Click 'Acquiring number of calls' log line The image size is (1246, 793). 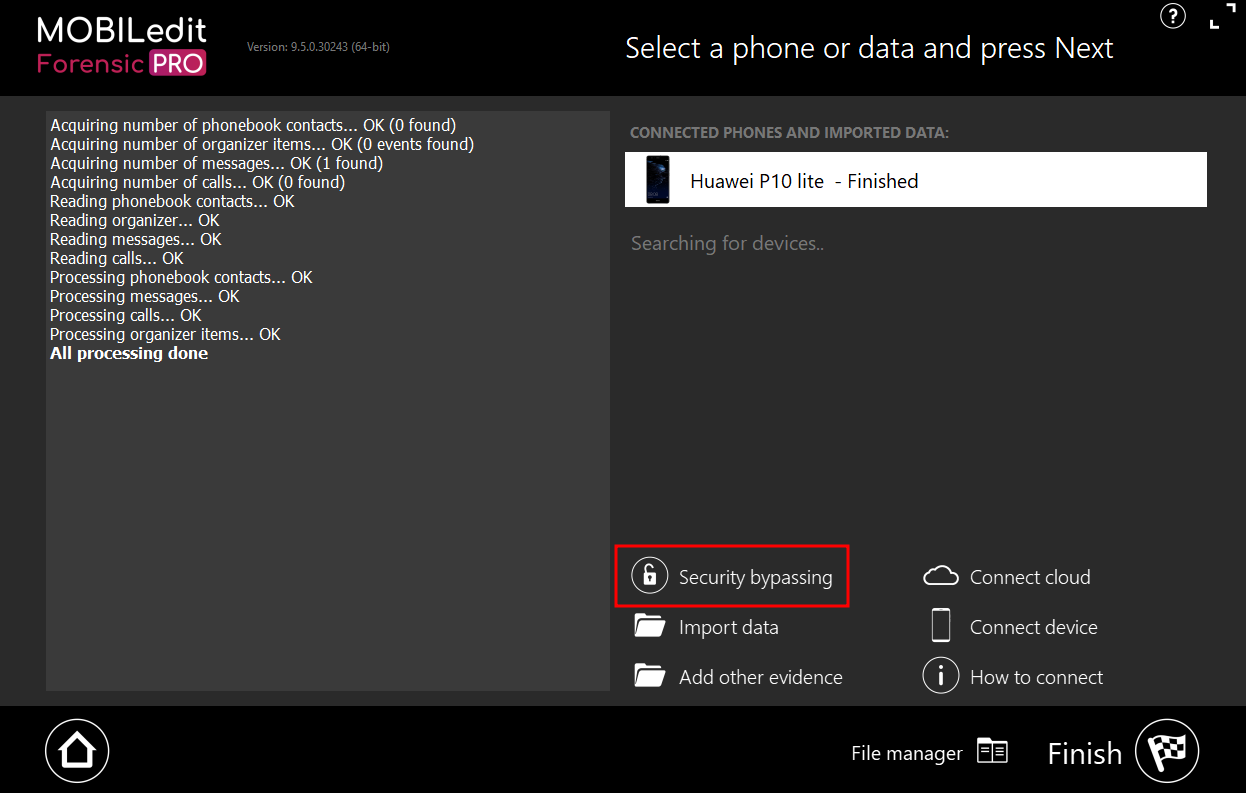click(x=197, y=183)
